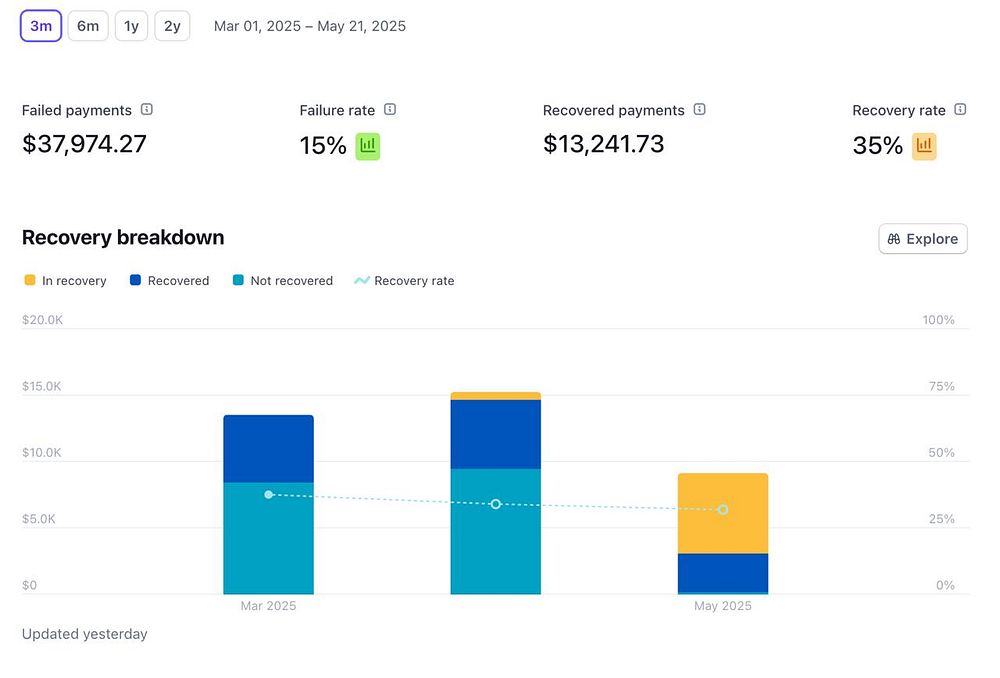Viewport: 1000px width, 678px height.
Task: Click the dark blue Recovered segment of March bar
Action: (x=268, y=449)
